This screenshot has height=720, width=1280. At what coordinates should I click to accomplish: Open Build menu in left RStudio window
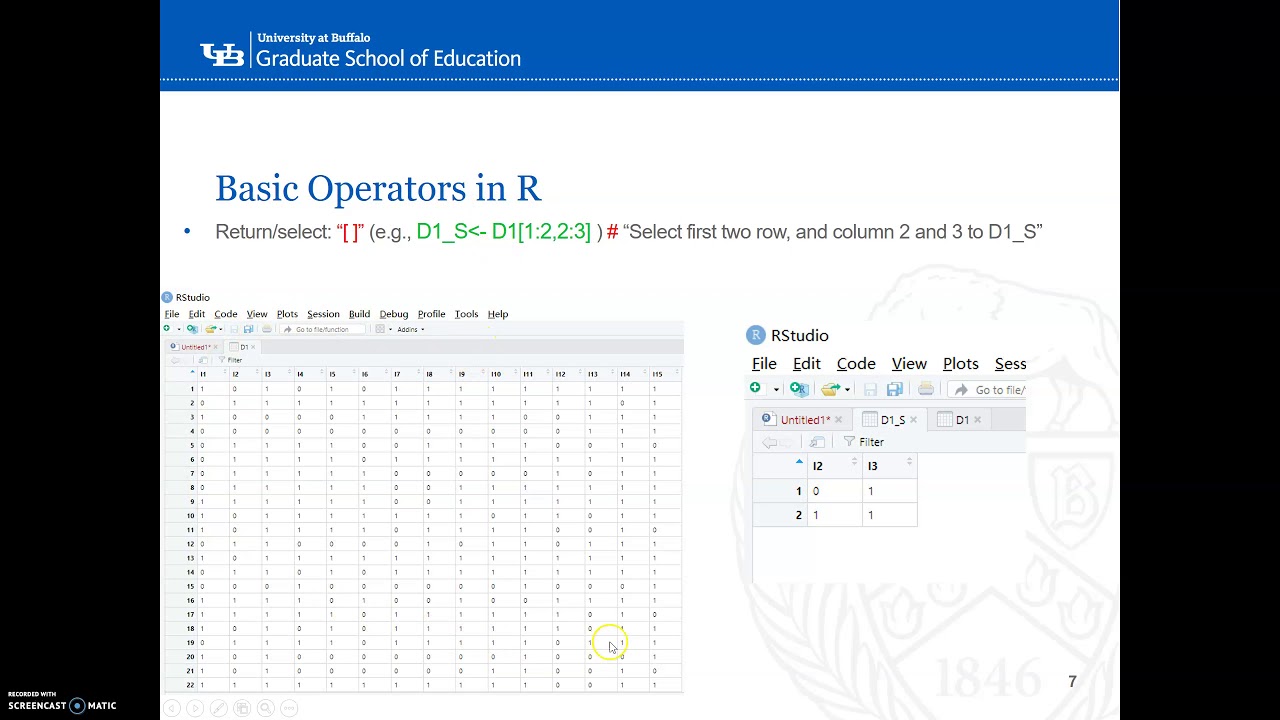(359, 314)
